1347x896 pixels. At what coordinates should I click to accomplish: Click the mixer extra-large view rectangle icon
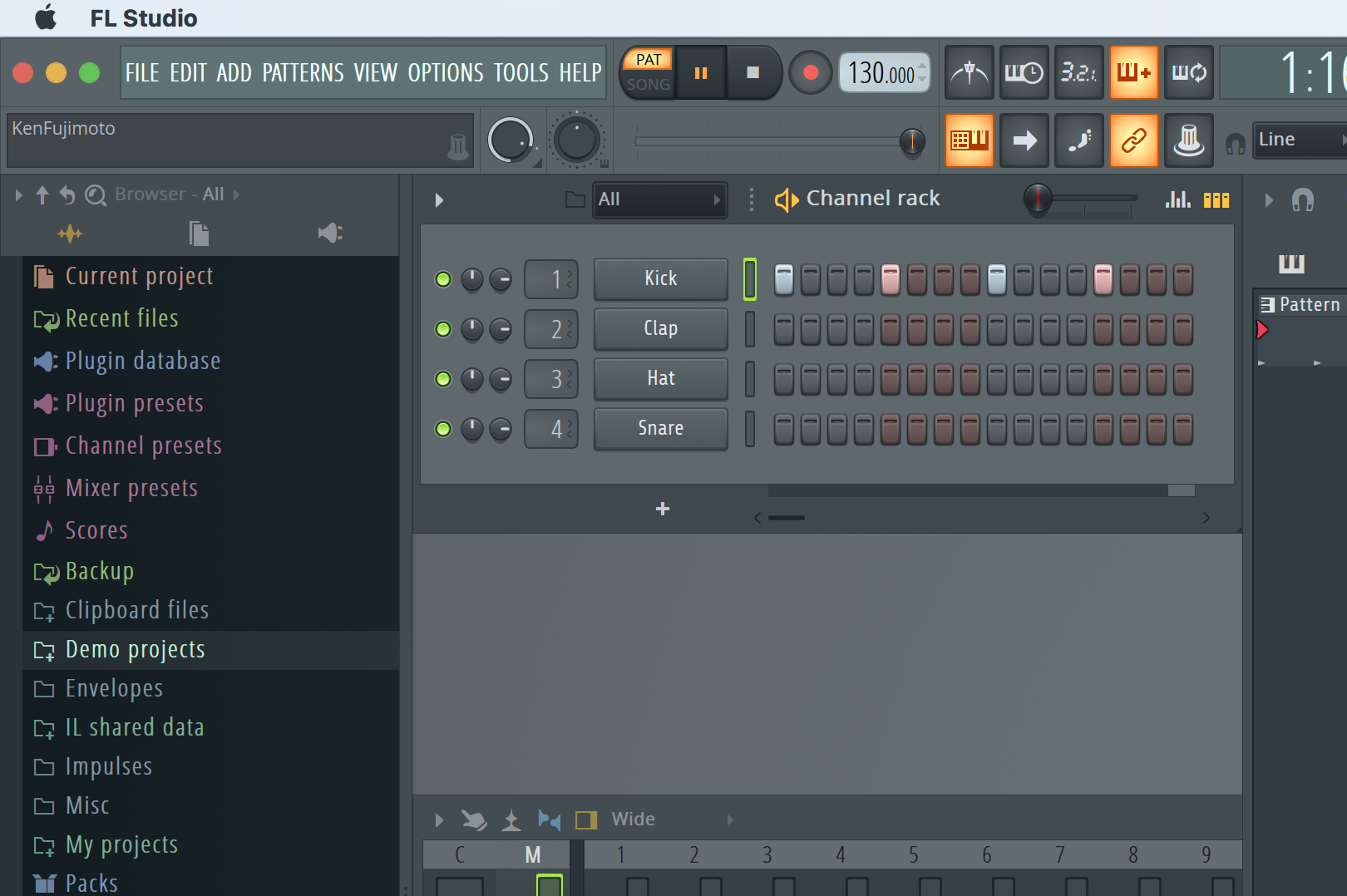[586, 820]
